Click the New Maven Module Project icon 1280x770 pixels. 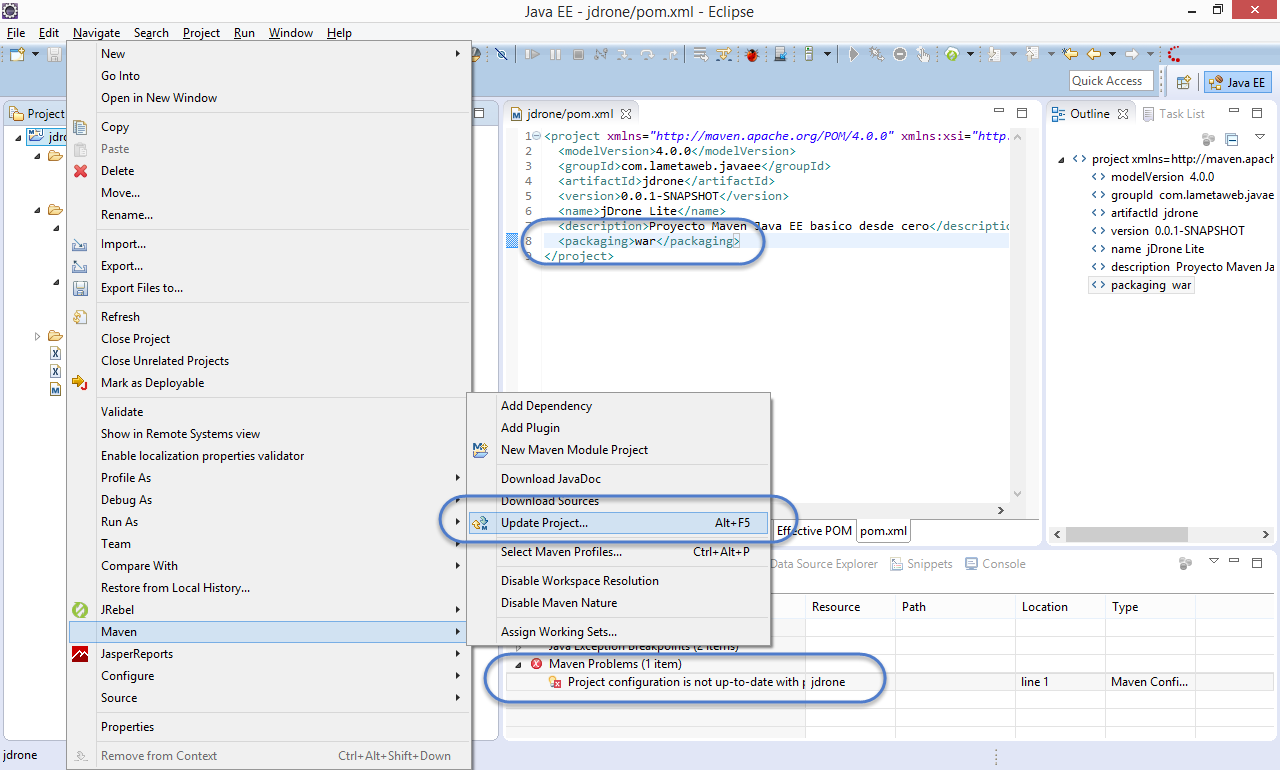(x=481, y=450)
